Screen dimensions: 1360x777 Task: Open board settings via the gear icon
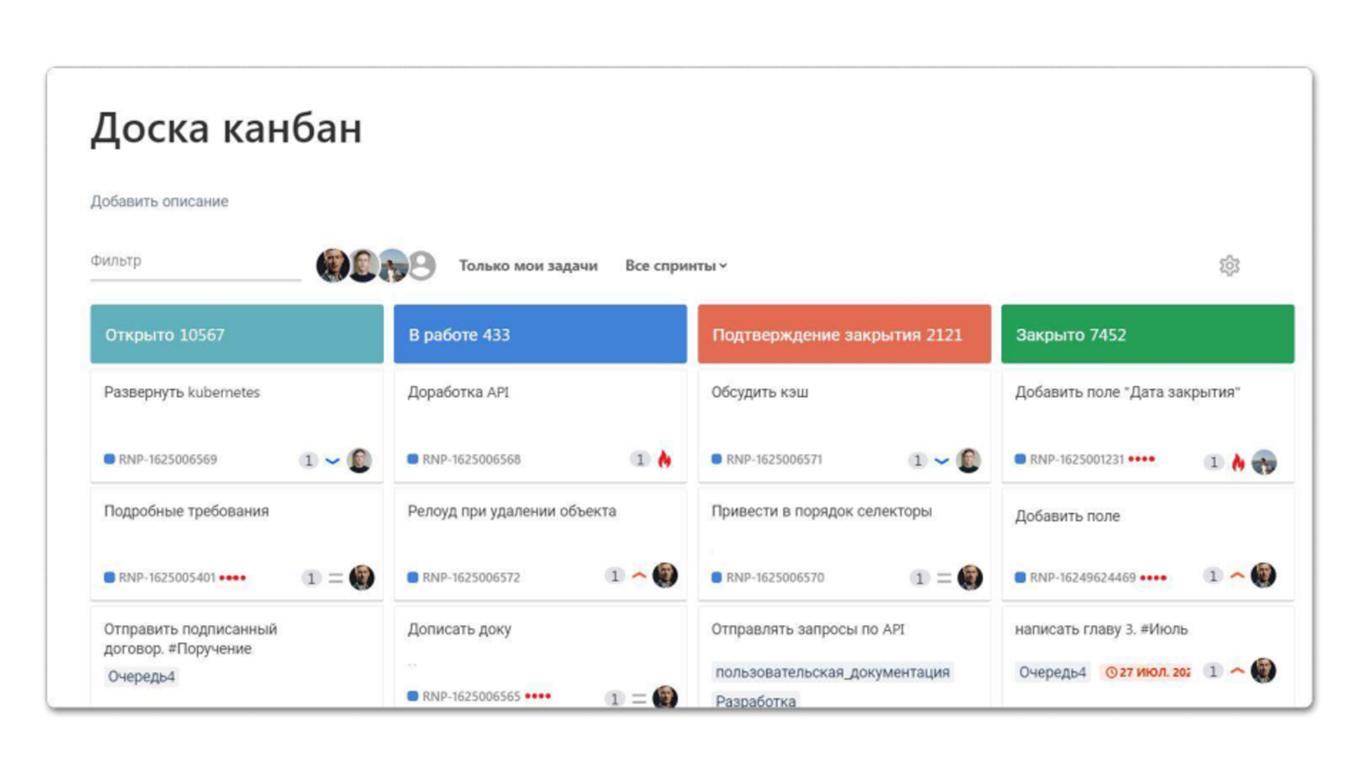[1230, 264]
